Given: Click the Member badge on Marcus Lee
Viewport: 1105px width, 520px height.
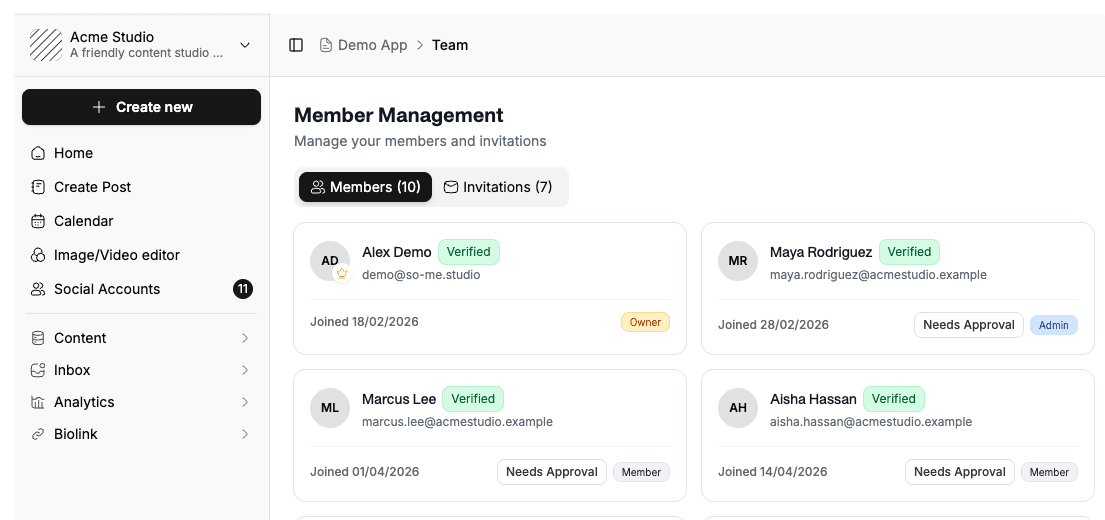Looking at the screenshot, I should click(x=641, y=472).
